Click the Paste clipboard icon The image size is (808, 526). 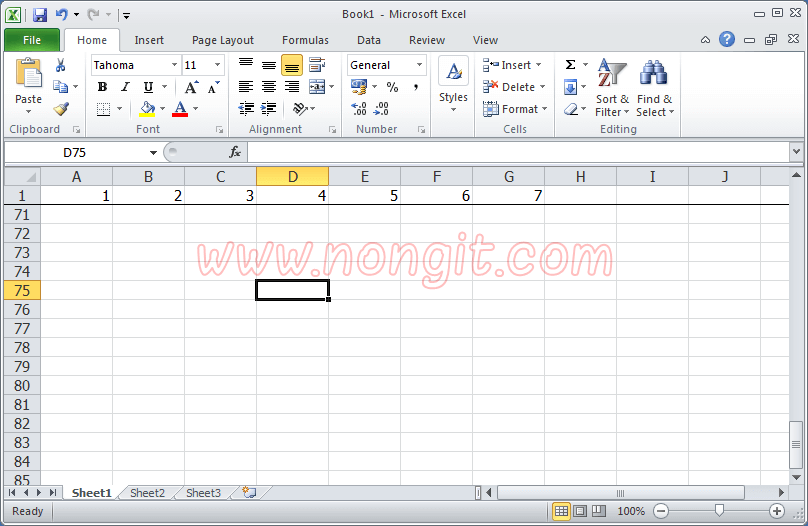28,74
